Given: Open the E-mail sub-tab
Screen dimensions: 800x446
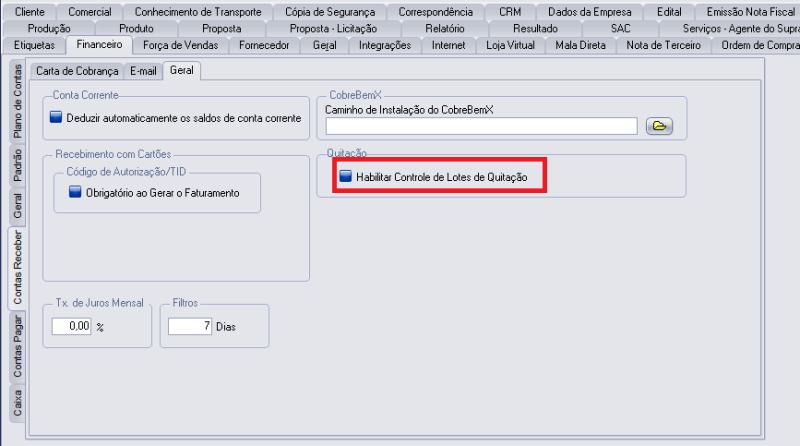Looking at the screenshot, I should [143, 71].
